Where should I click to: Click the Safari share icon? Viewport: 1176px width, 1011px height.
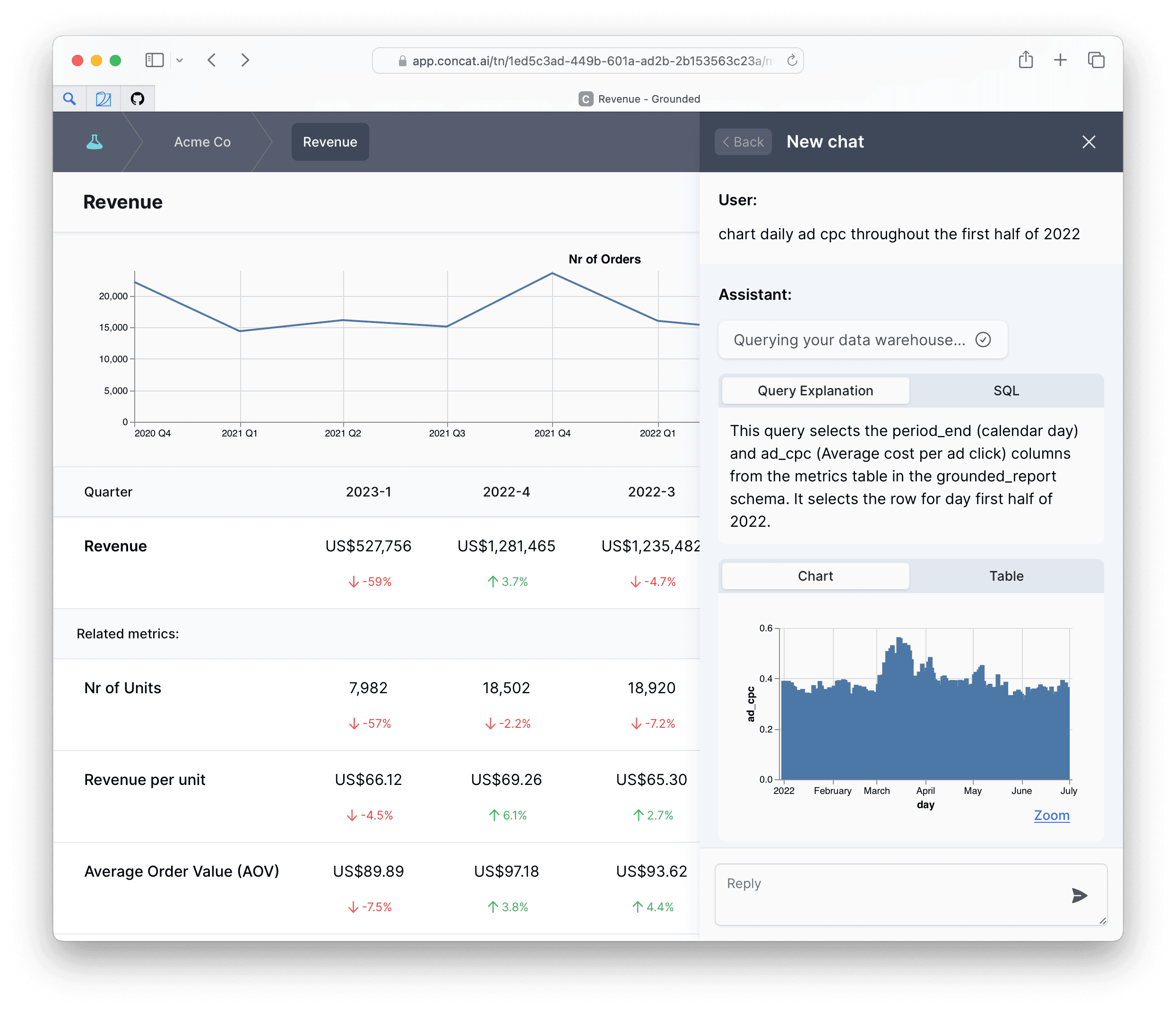click(1025, 60)
